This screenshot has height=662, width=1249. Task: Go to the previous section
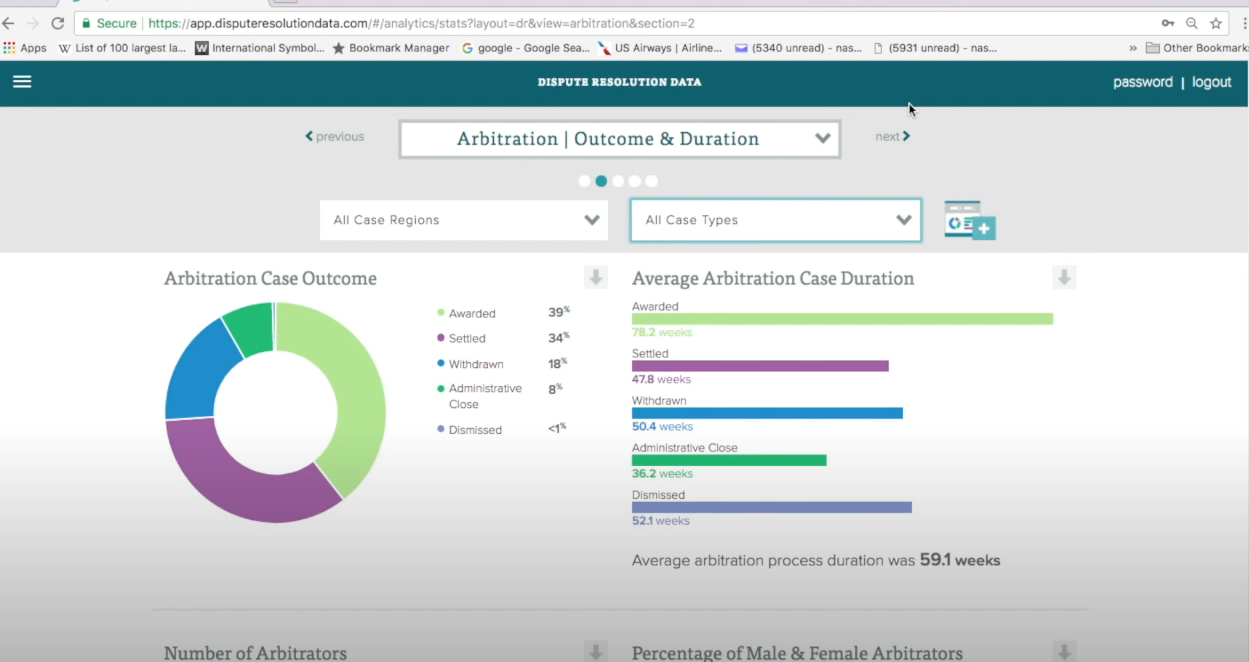click(335, 137)
